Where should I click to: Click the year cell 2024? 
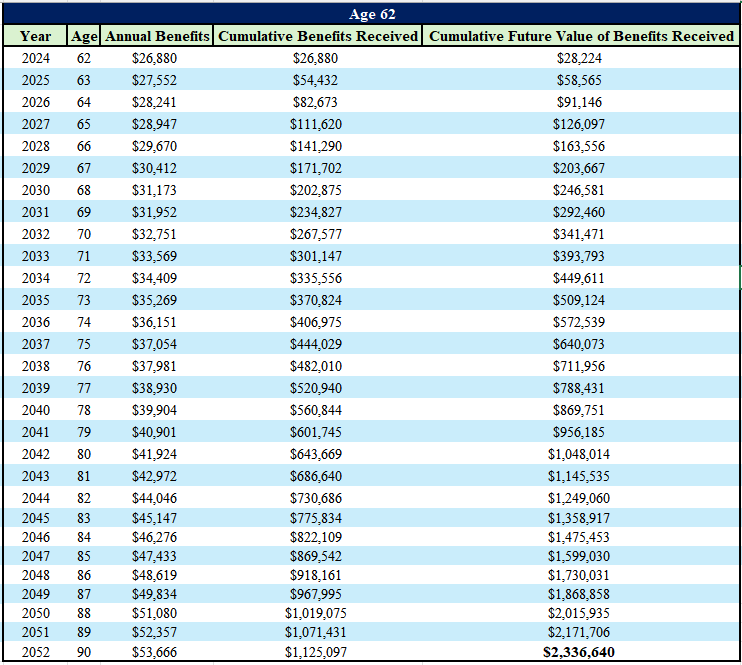(35, 58)
